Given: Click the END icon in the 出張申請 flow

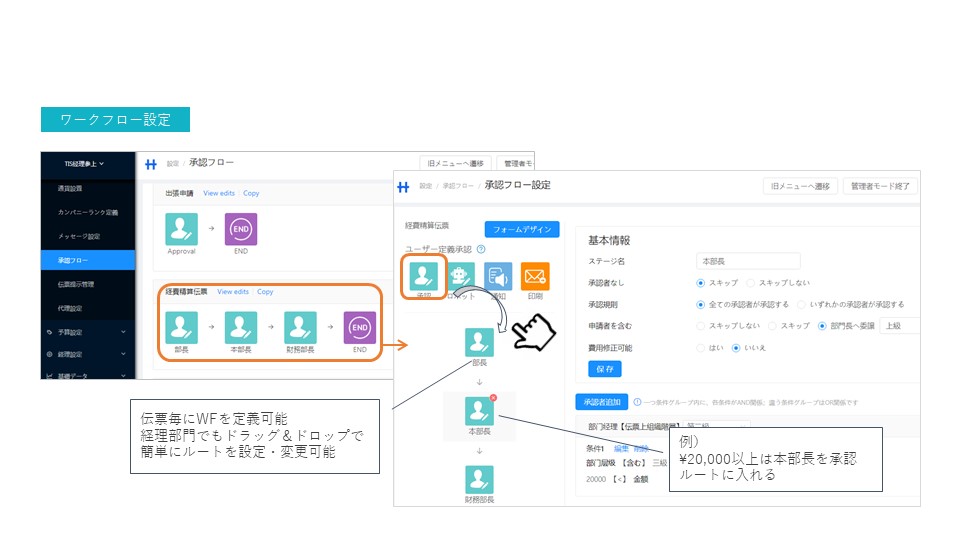Looking at the screenshot, I should pyautogui.click(x=241, y=229).
